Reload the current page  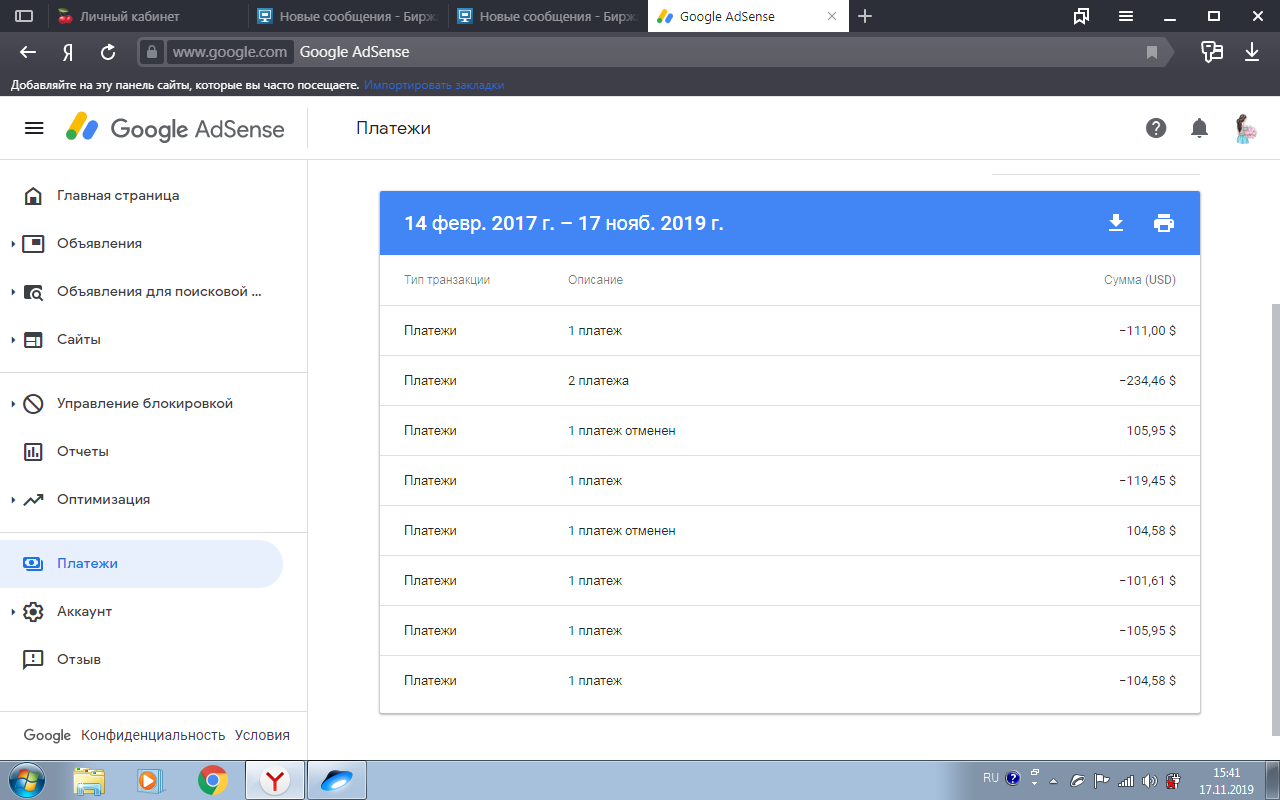coord(109,52)
